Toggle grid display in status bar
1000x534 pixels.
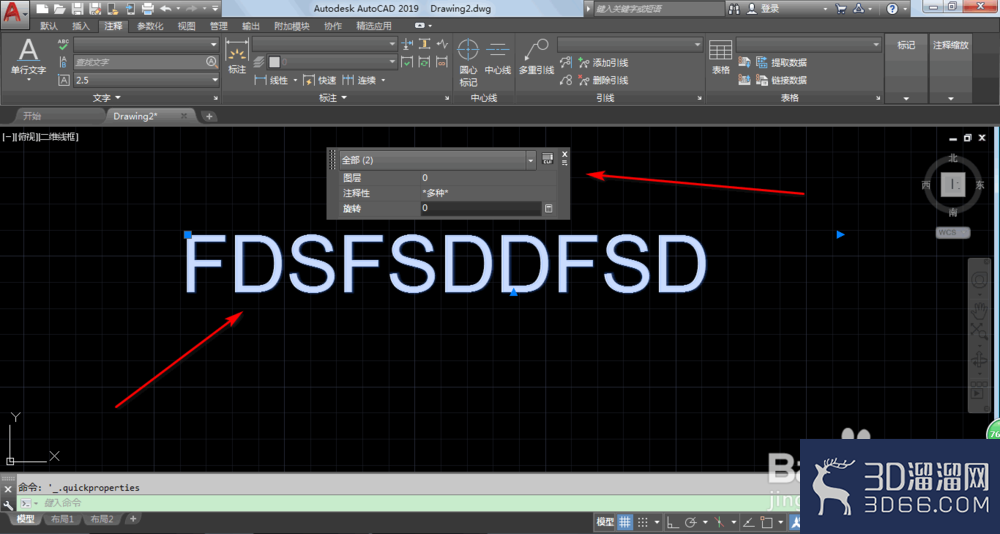625,522
